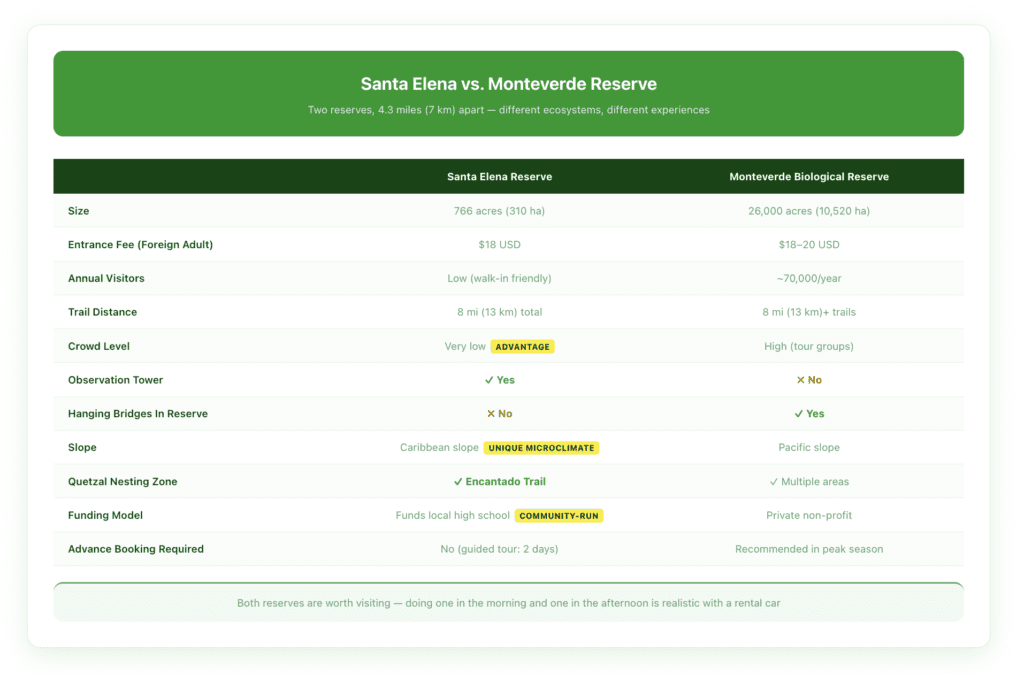The image size is (1024, 674).
Task: Click the Advance Booking Required row label
Action: tap(135, 549)
